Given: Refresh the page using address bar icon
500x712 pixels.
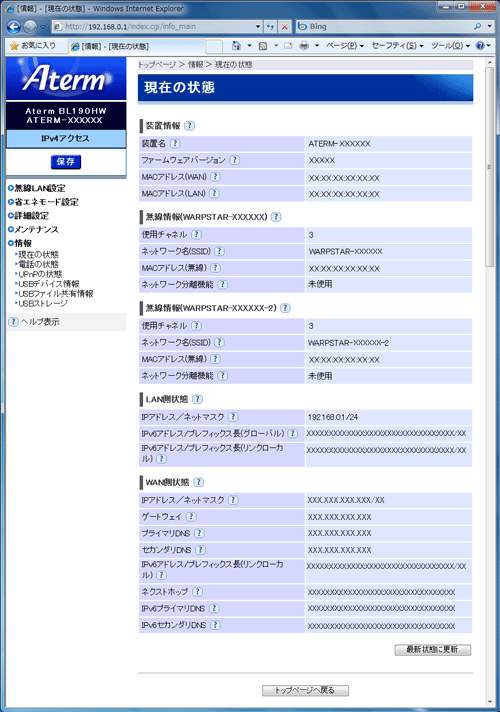Looking at the screenshot, I should [x=271, y=27].
